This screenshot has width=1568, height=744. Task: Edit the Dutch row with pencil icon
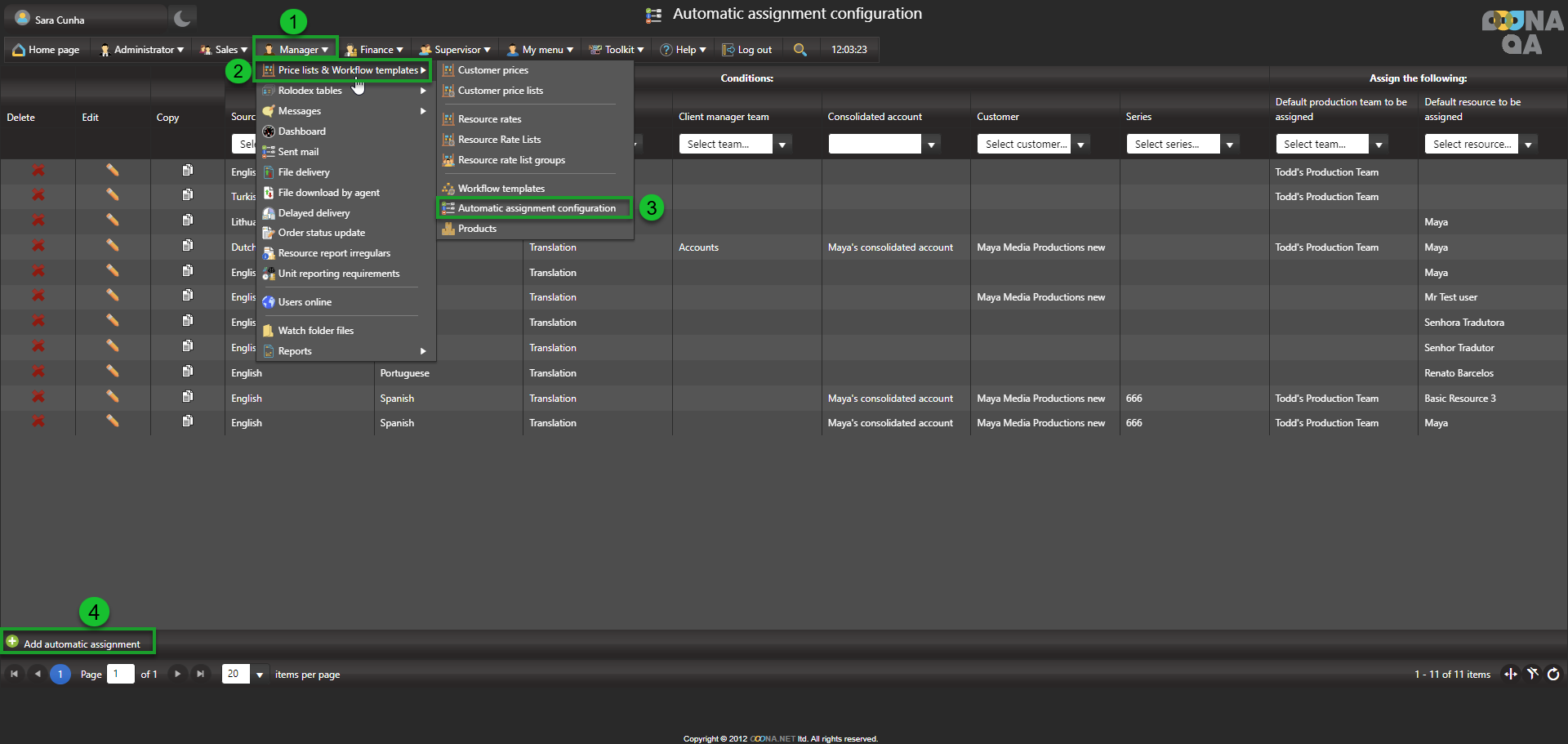(x=112, y=246)
